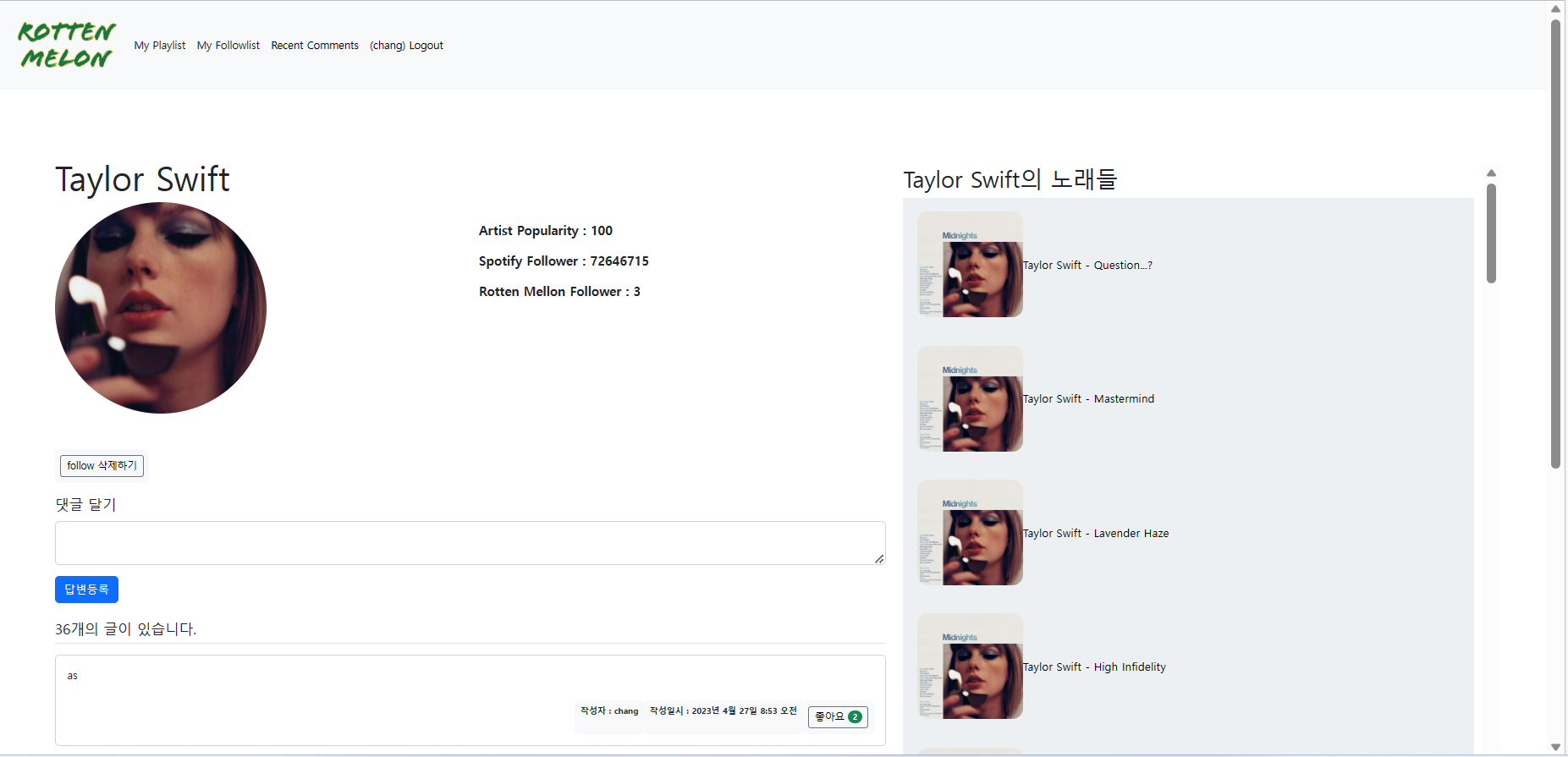Submit comment with 답변등록 button
Image resolution: width=1568 pixels, height=757 pixels.
tap(86, 590)
